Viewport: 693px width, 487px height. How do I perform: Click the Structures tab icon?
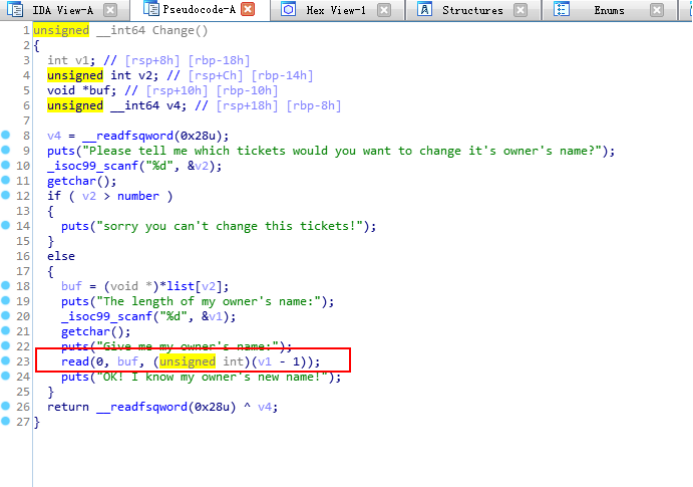coord(424,10)
